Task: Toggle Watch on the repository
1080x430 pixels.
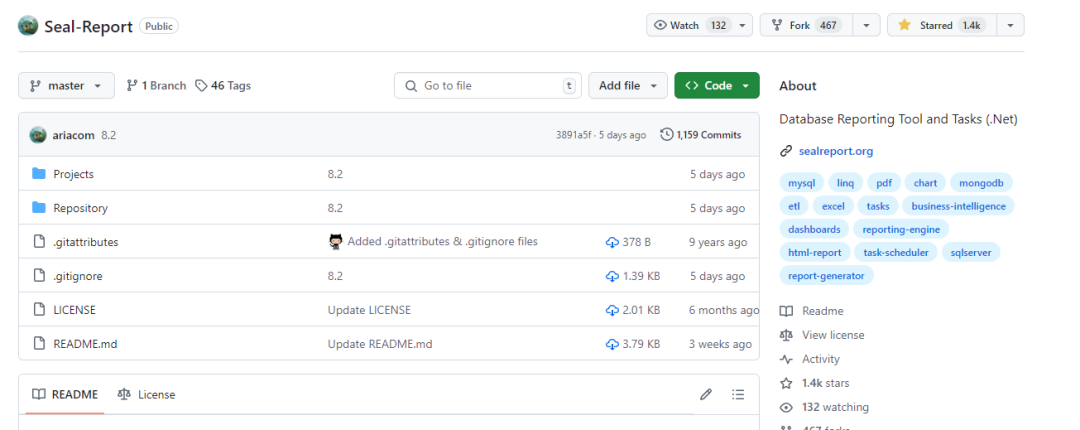Action: point(692,26)
